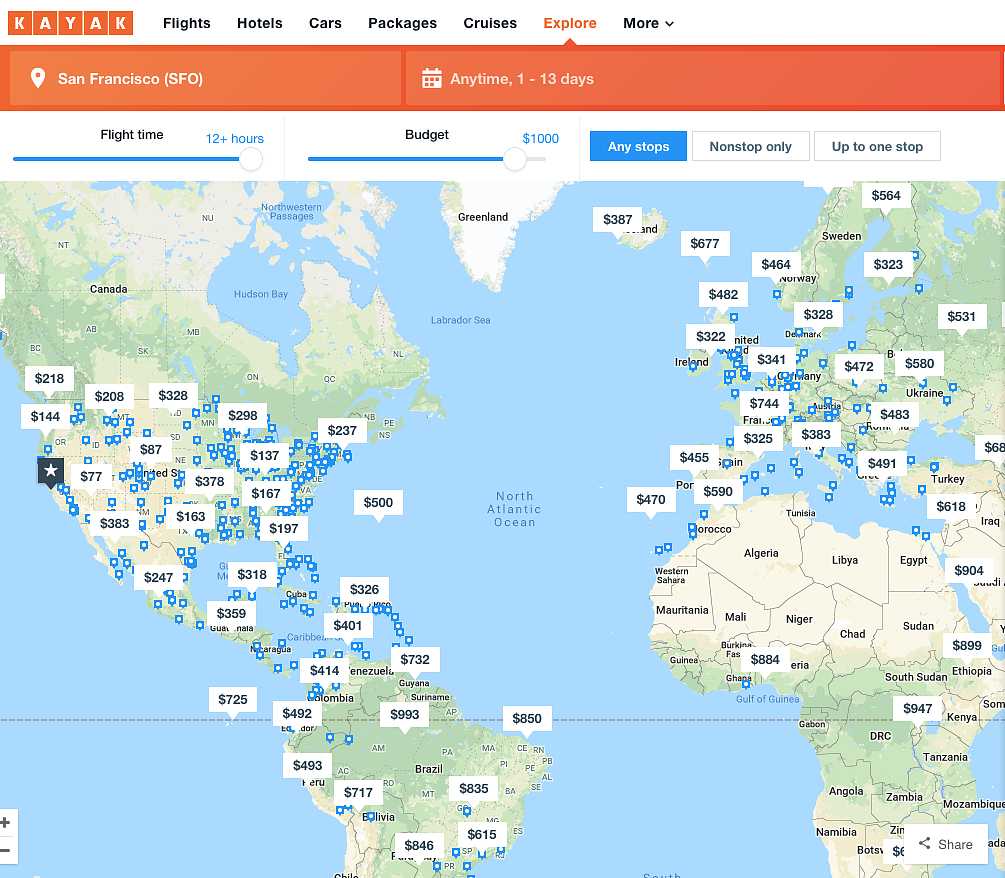Screen dimensions: 1005x878
Task: Click a flight price pin near Hawaii area
Action: (91, 477)
